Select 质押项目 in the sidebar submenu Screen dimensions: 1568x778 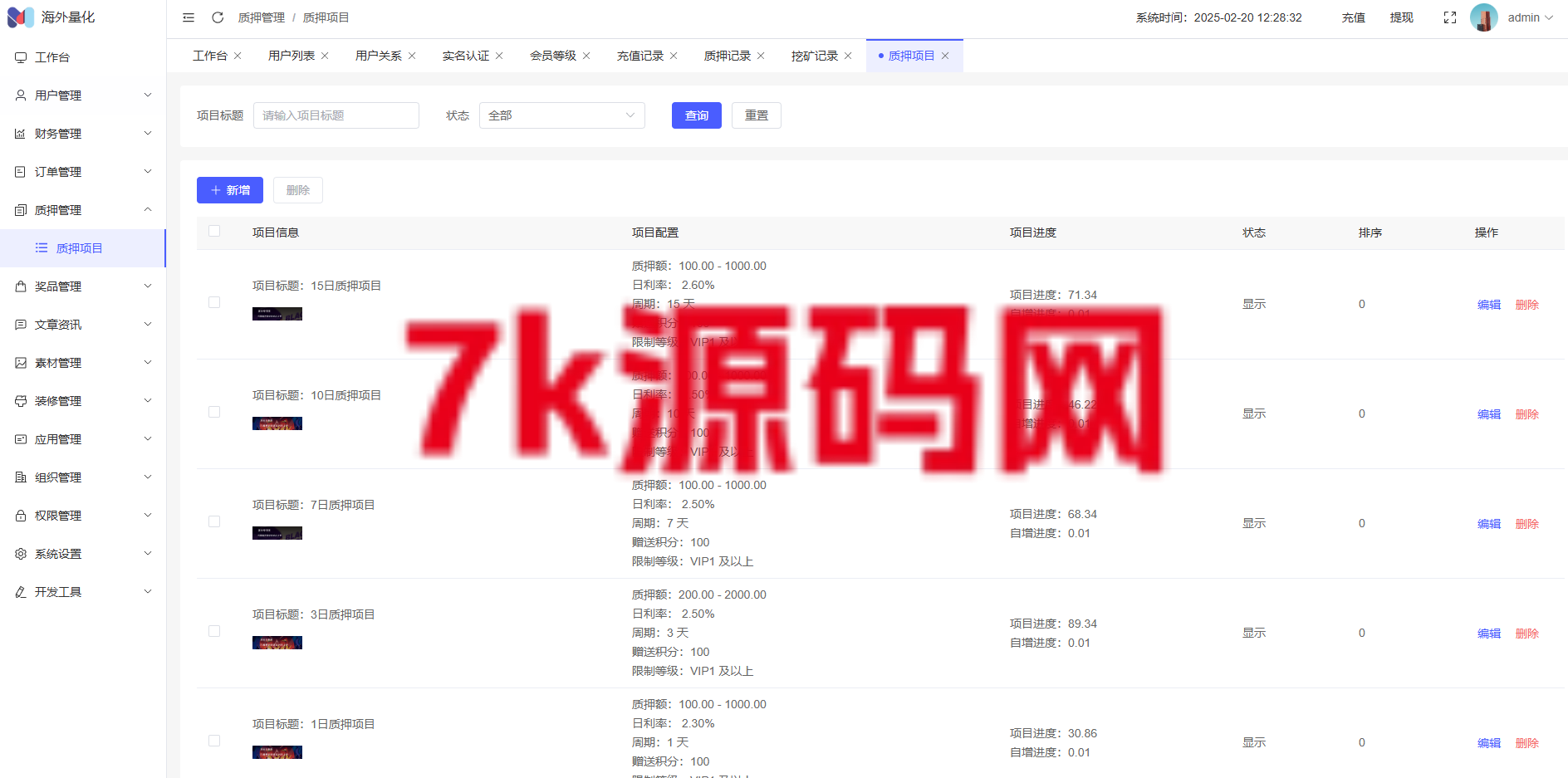tap(83, 248)
